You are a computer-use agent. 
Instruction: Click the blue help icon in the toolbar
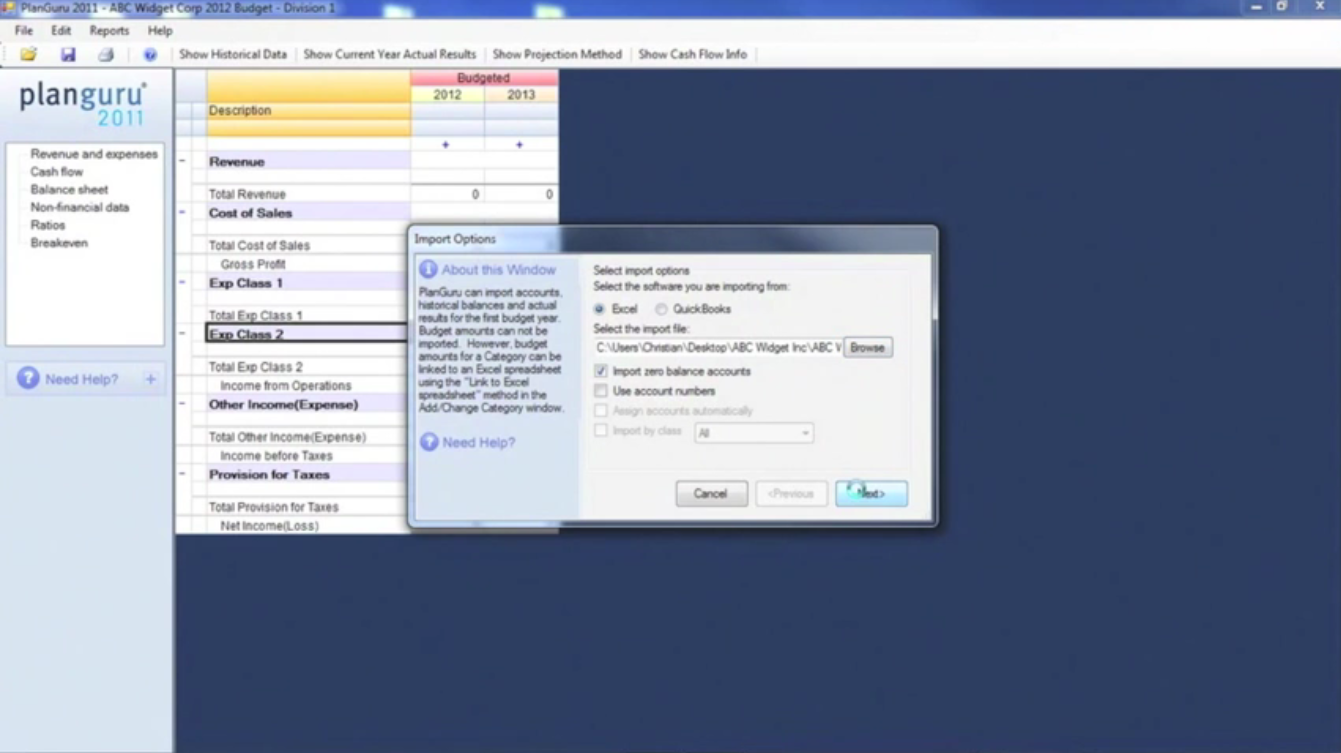(150, 55)
